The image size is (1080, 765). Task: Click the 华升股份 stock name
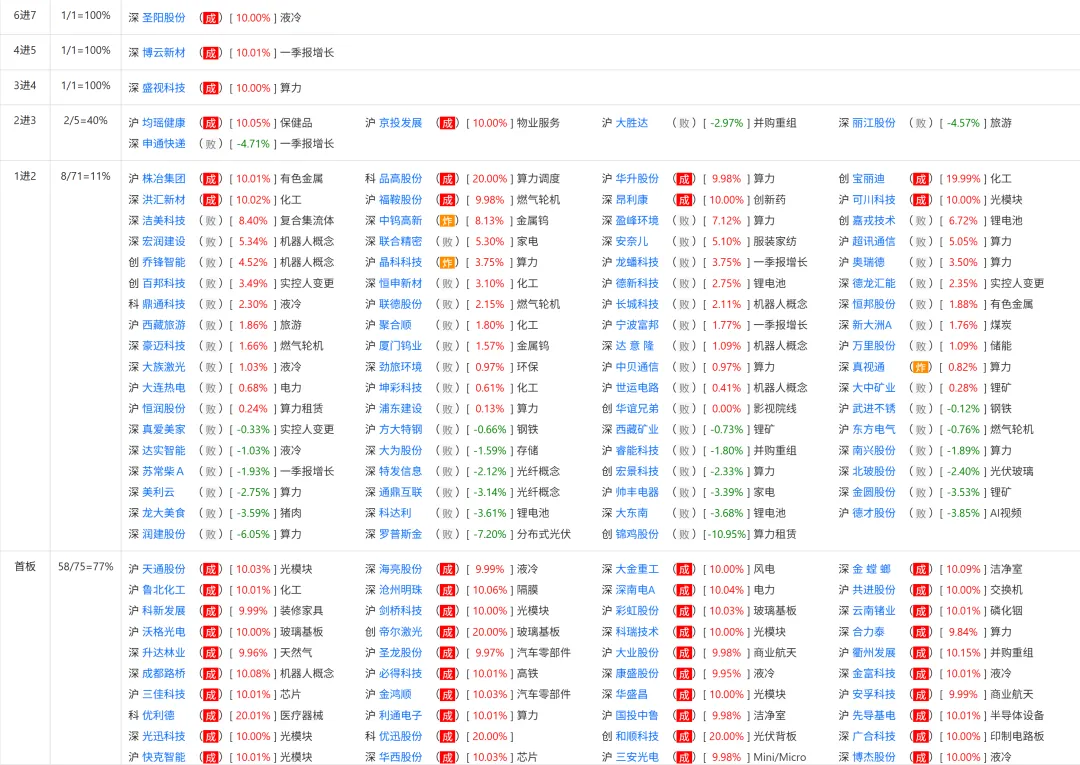pyautogui.click(x=637, y=179)
